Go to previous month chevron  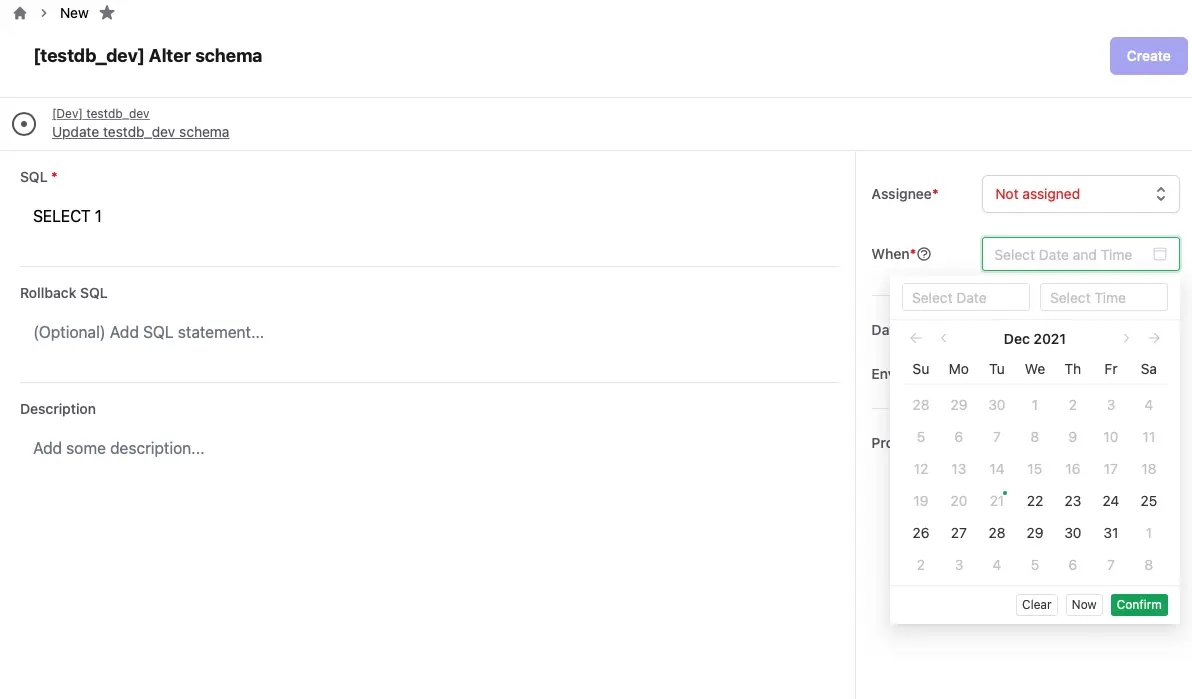click(943, 338)
